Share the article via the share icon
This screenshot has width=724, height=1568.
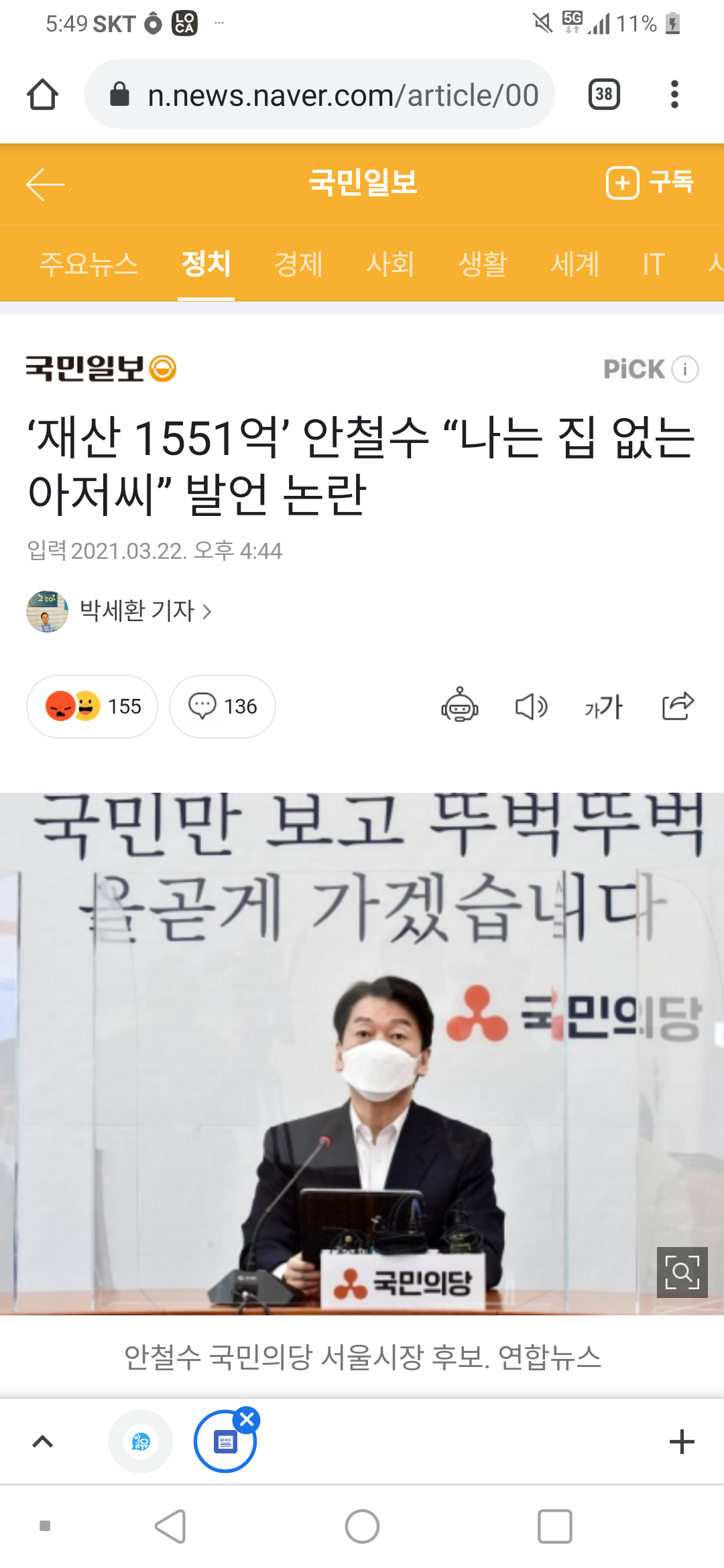pyautogui.click(x=678, y=706)
